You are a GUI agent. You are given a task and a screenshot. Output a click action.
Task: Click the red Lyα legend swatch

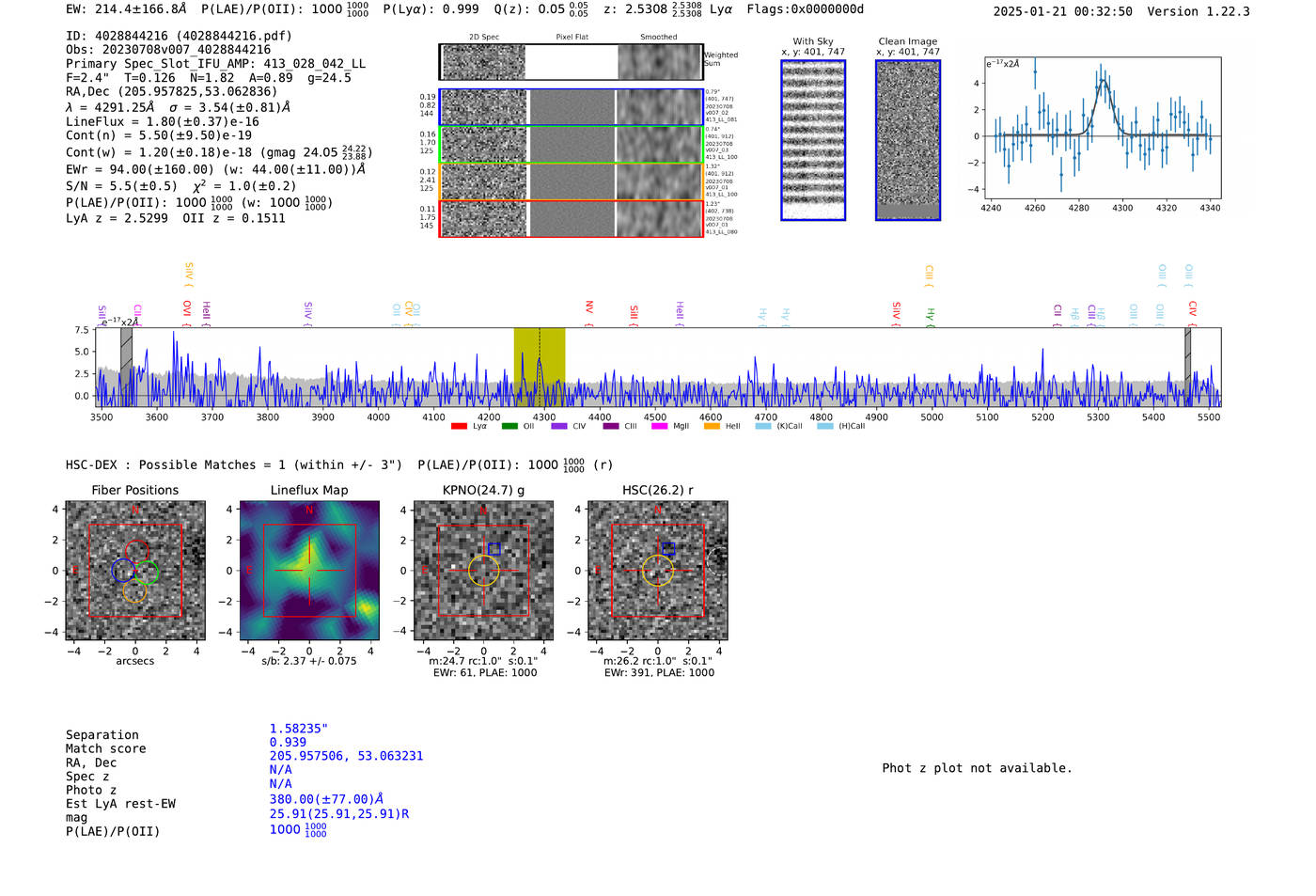(x=459, y=427)
